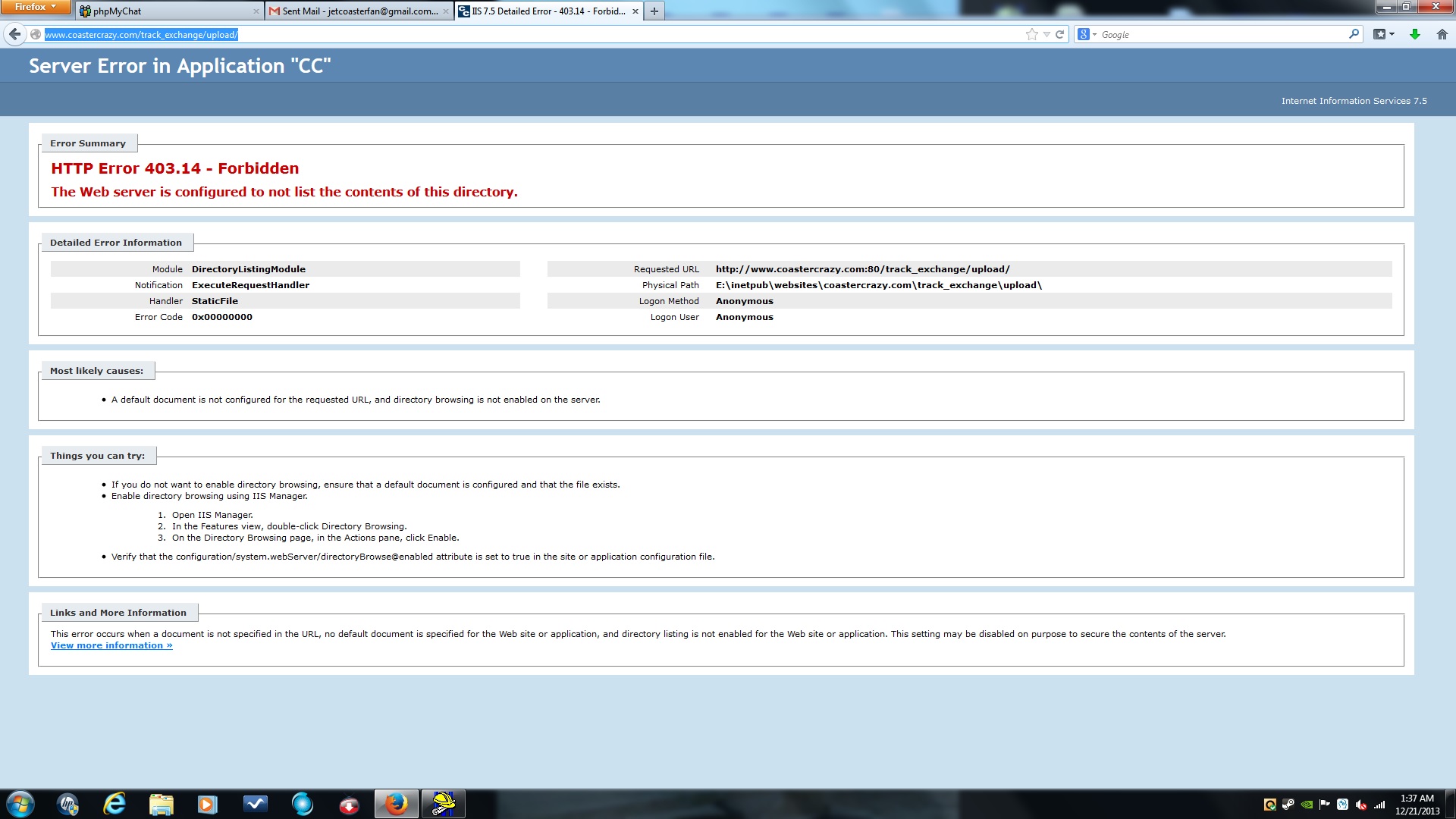Click the Requested URL value text
This screenshot has height=819, width=1456.
[x=862, y=269]
